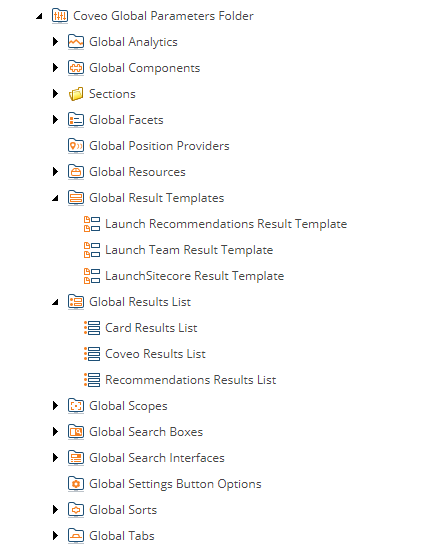Click the Launch Team Result Template icon
The width and height of the screenshot is (429, 552).
[92, 250]
